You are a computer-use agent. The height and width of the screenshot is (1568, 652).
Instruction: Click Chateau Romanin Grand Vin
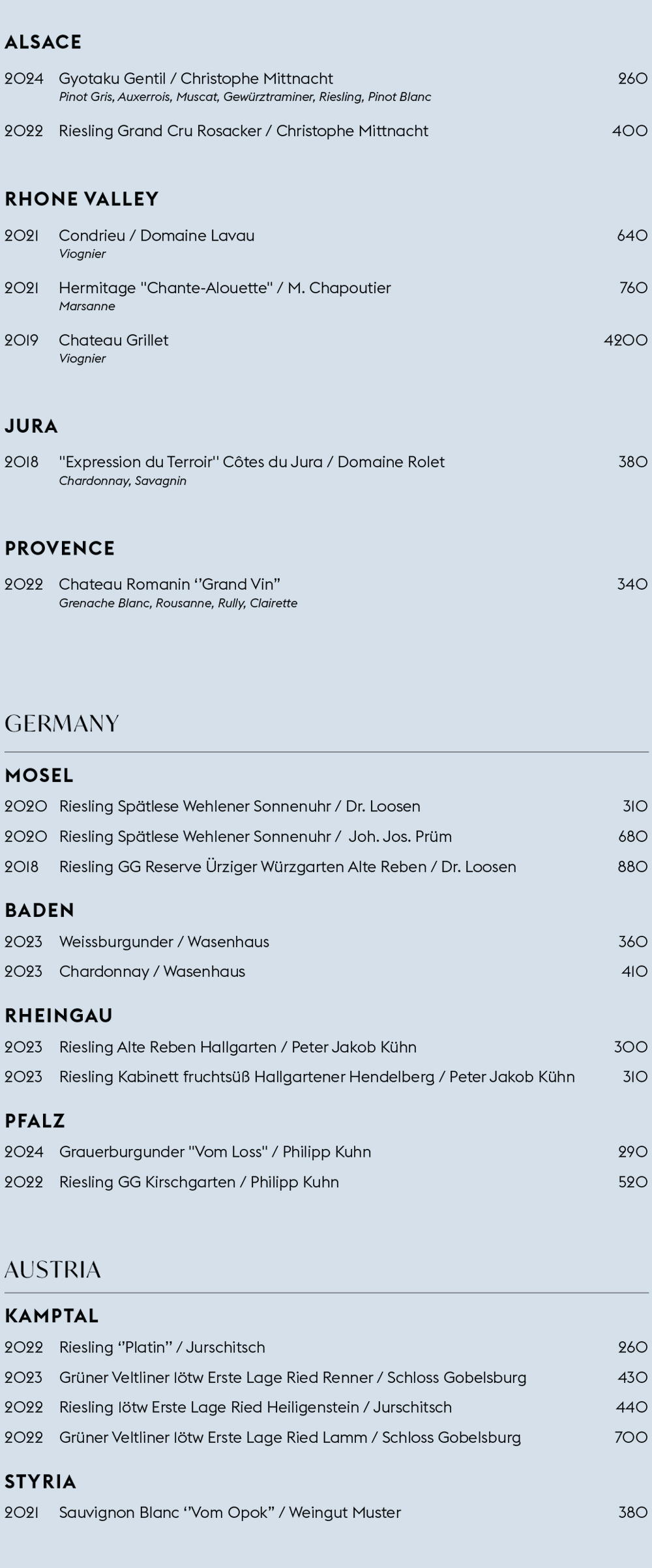pyautogui.click(x=170, y=584)
